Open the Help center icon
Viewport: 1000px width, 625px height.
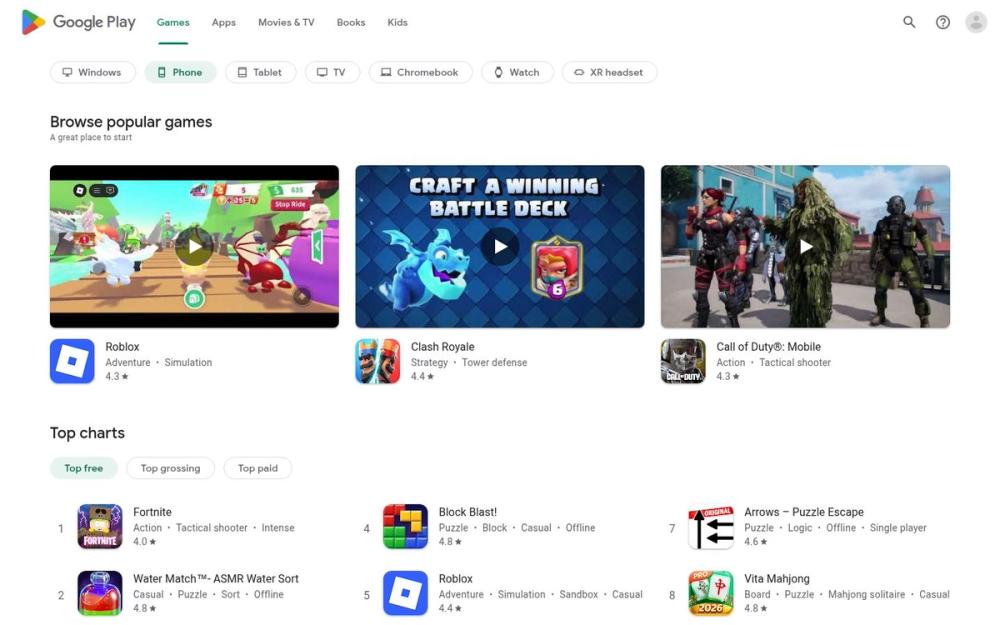click(943, 22)
